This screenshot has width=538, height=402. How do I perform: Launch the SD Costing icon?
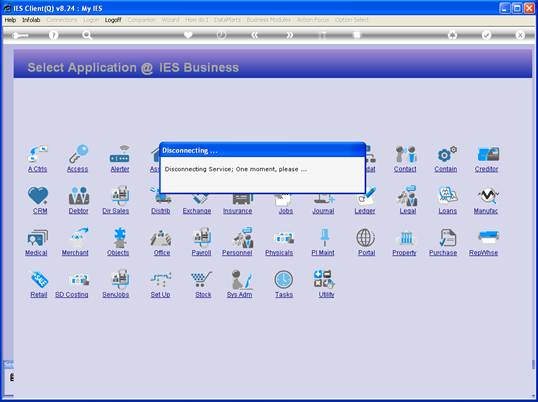[x=79, y=280]
